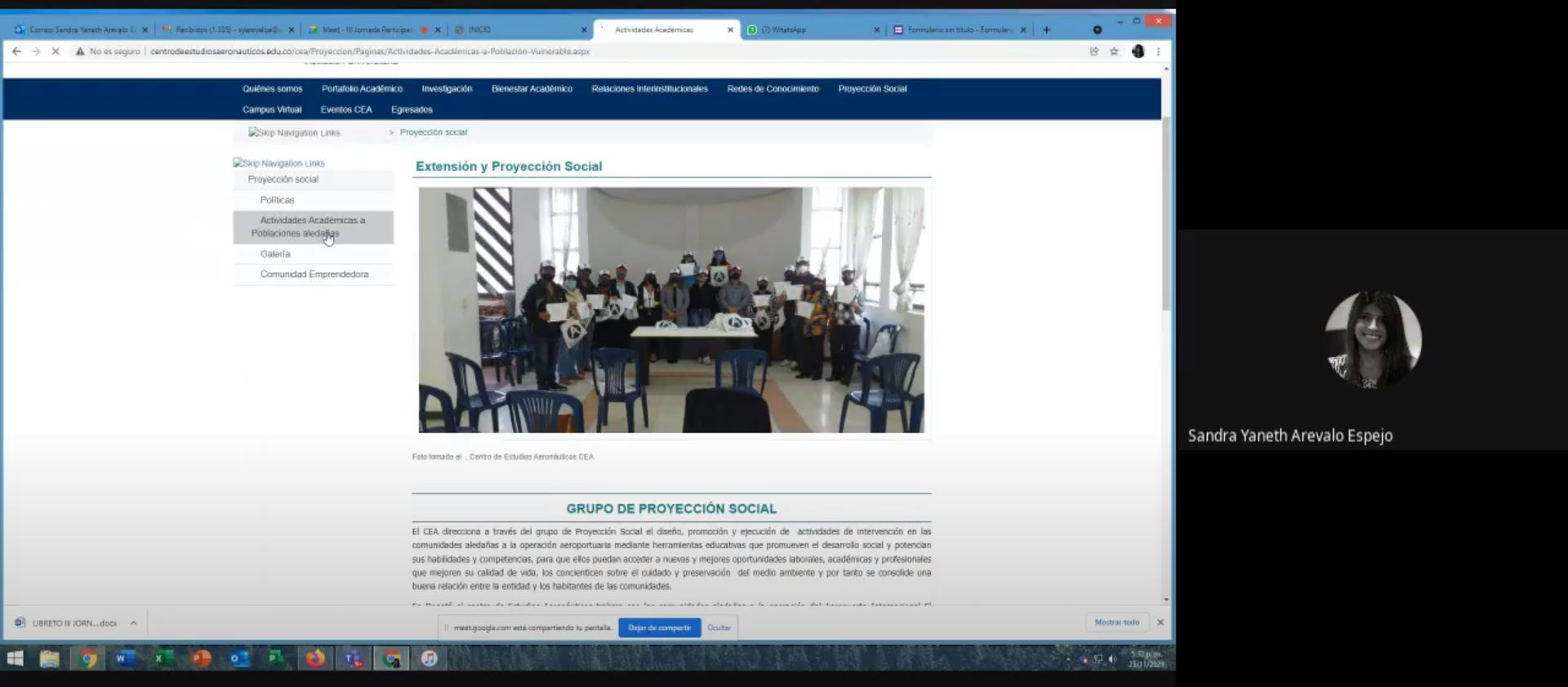Open Chrome from the taskbar
The image size is (1568, 687).
point(88,658)
